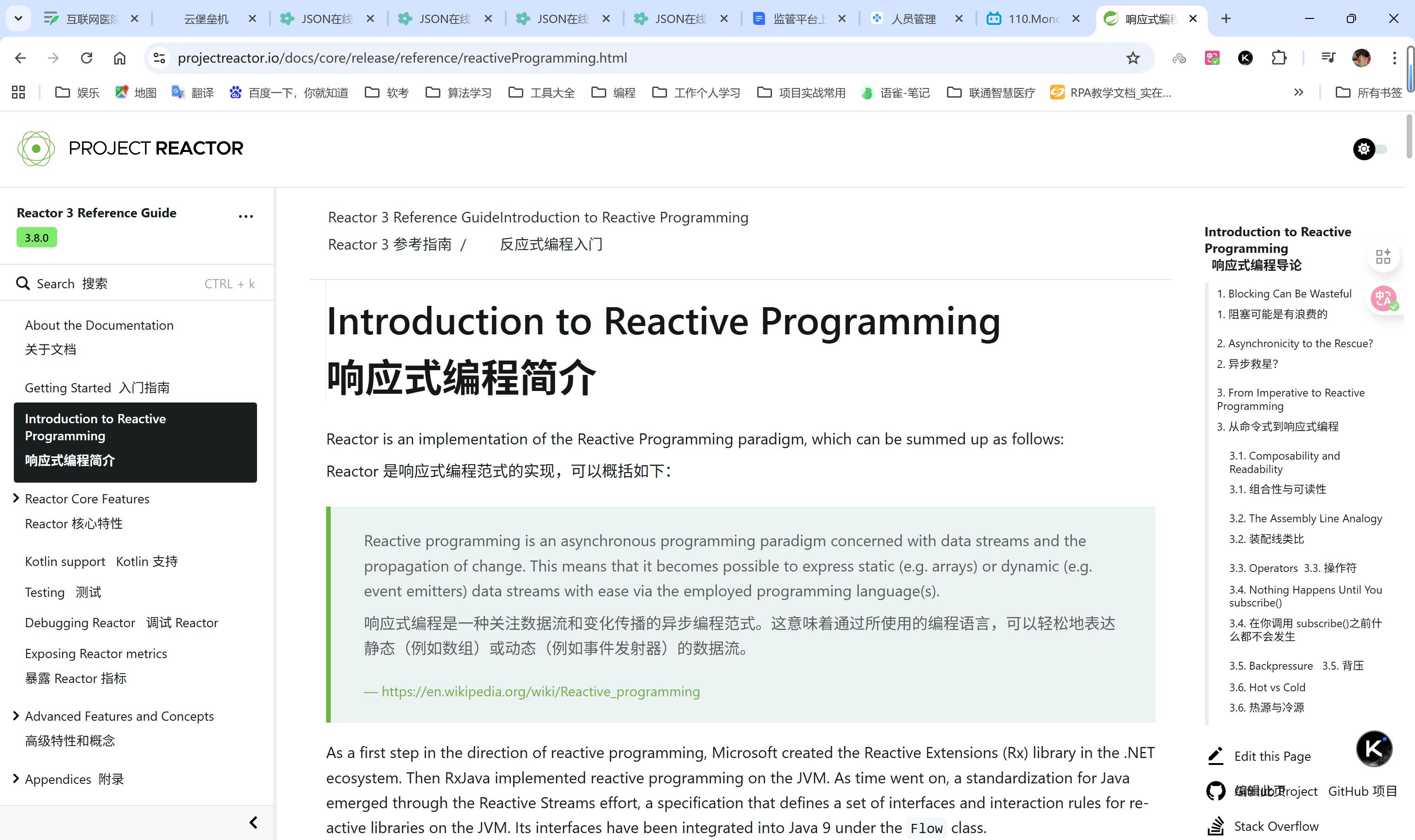Open the Wikipedia Reactive_programming link
1415x840 pixels.
pos(540,691)
